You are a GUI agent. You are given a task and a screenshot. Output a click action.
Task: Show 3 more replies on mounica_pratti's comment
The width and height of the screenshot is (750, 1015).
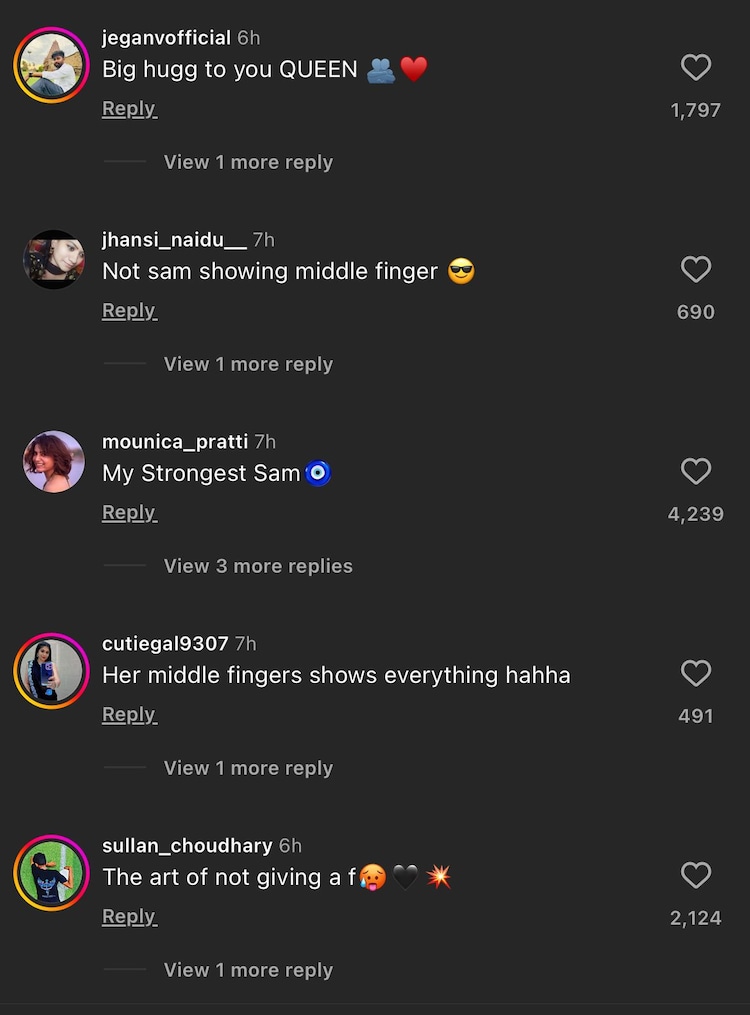tap(258, 565)
